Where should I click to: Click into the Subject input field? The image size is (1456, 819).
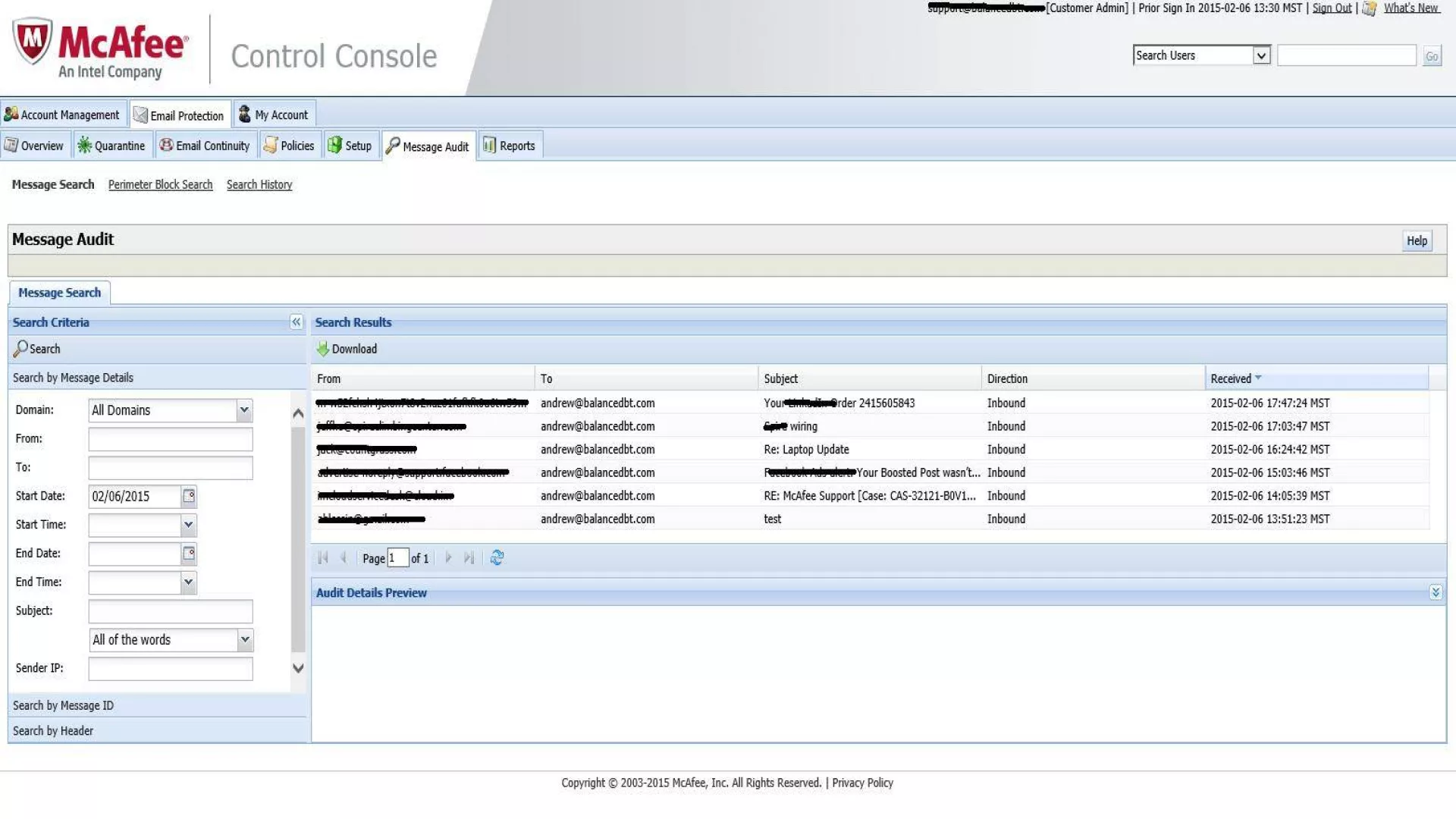pos(171,611)
